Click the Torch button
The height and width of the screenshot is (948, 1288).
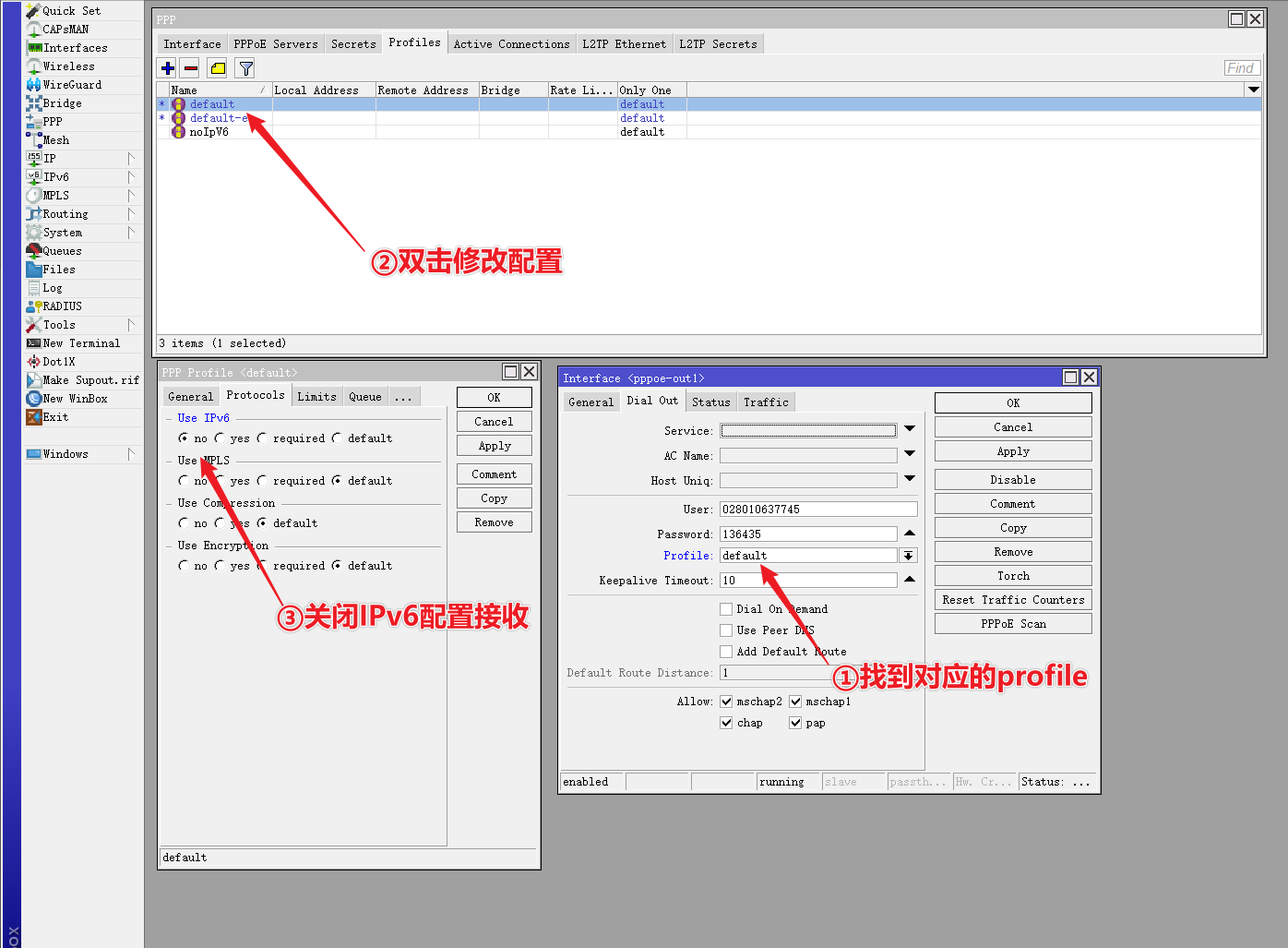(x=1012, y=576)
